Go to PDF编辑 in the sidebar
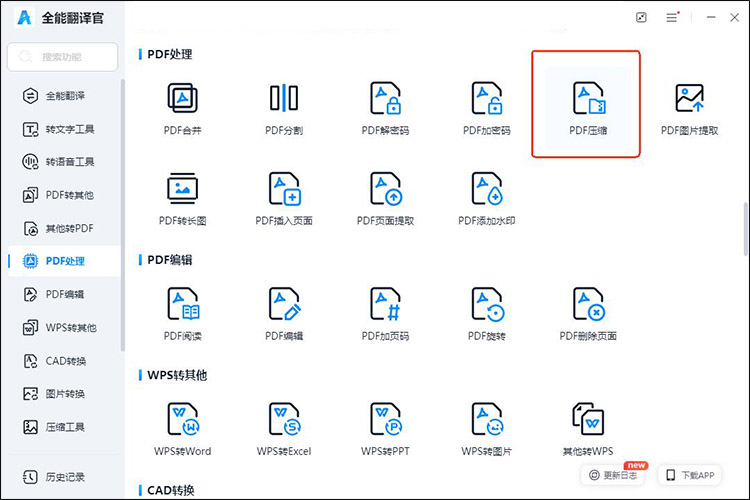750x500 pixels. click(64, 294)
